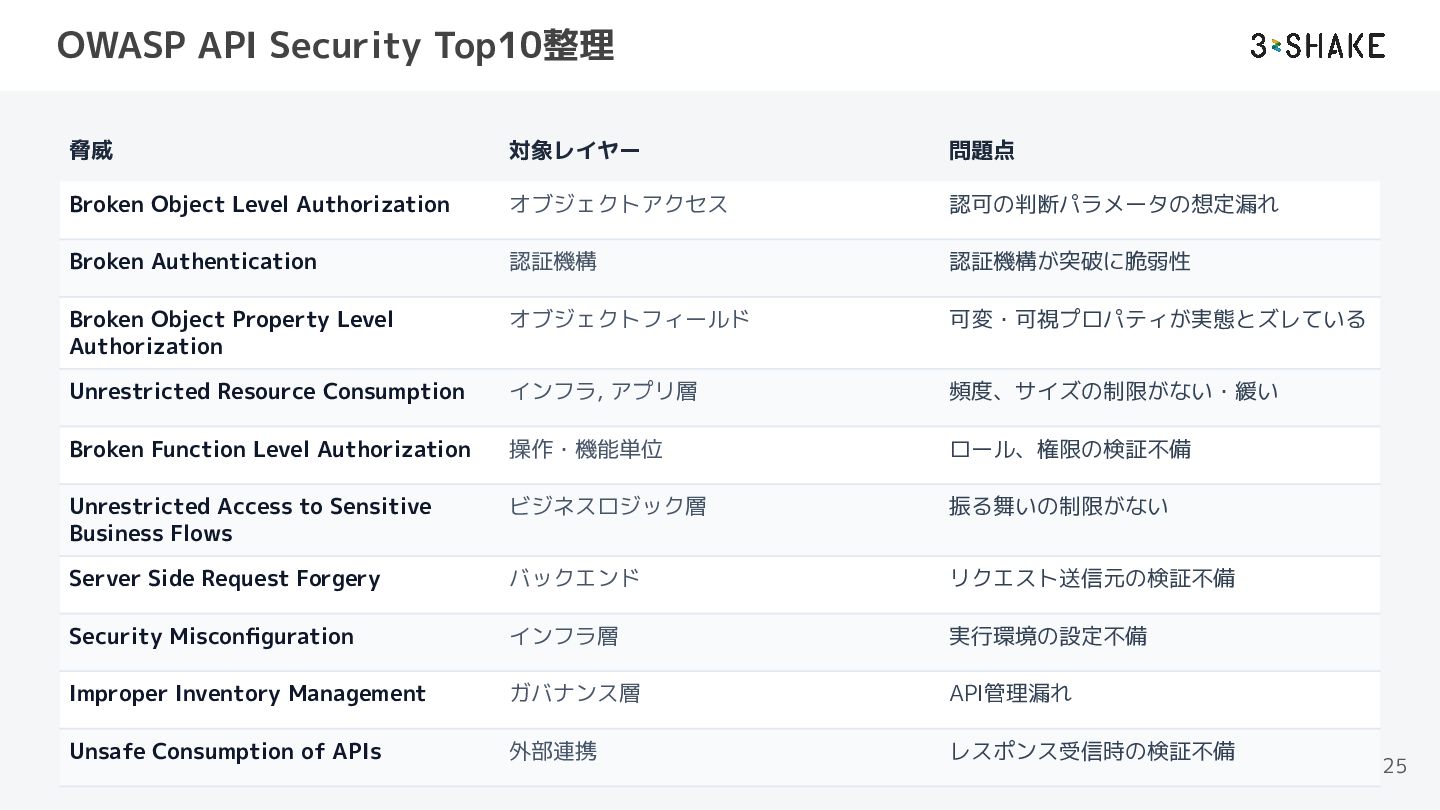This screenshot has width=1440, height=810.
Task: Select the 対象レイヤー column header
Action: point(574,150)
